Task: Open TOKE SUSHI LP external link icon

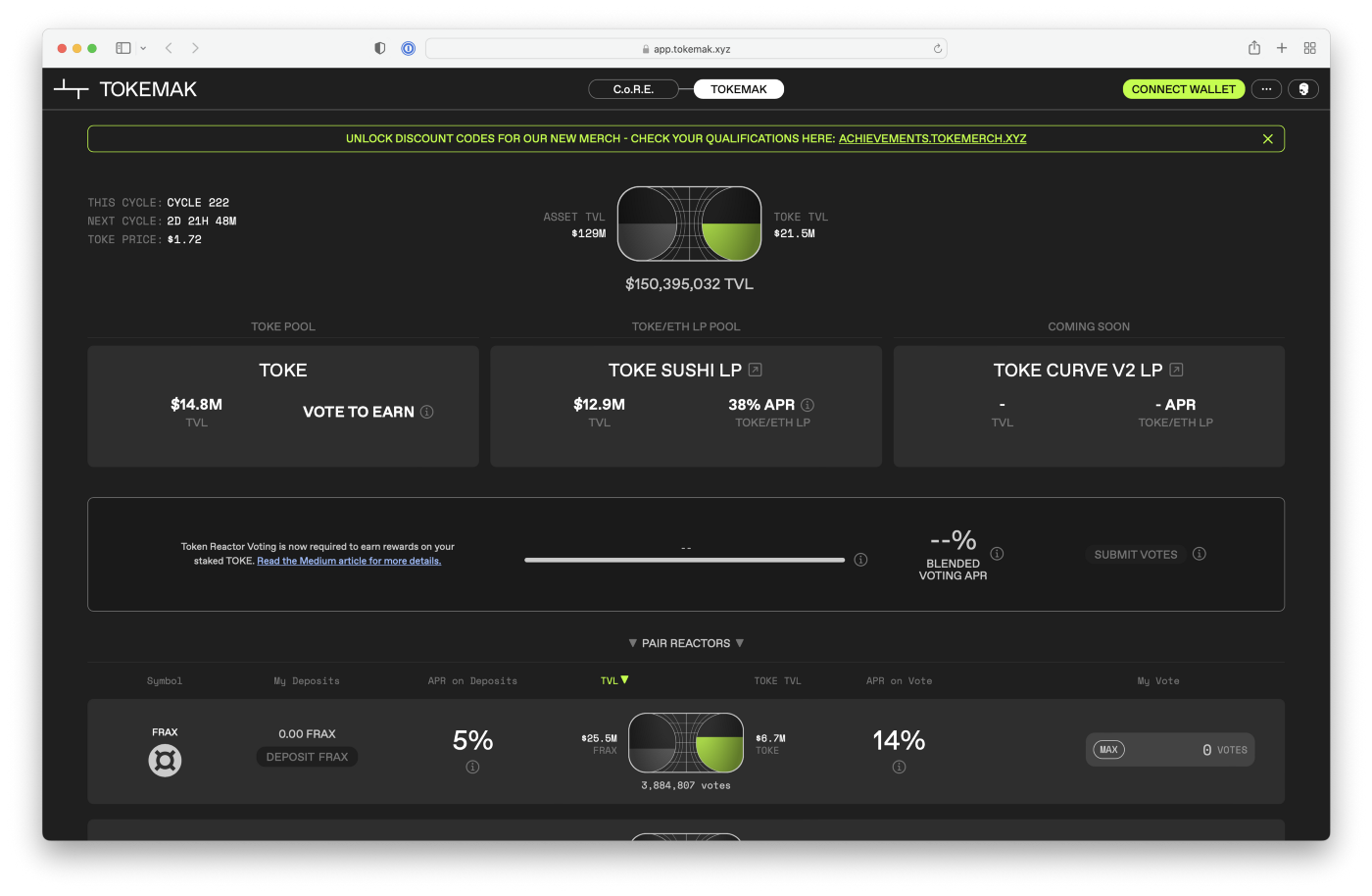Action: pos(756,370)
